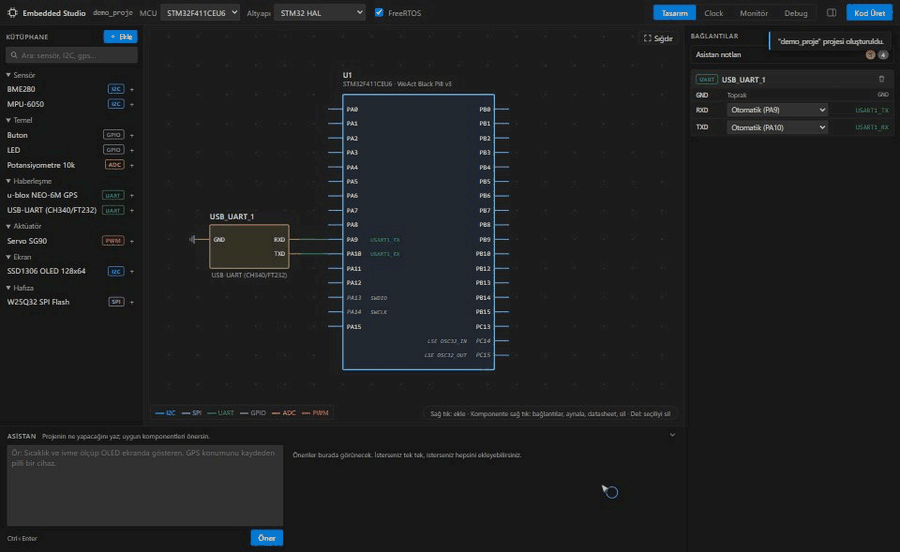Switch to the Tasarım tab
The height and width of the screenshot is (552, 900).
[674, 13]
